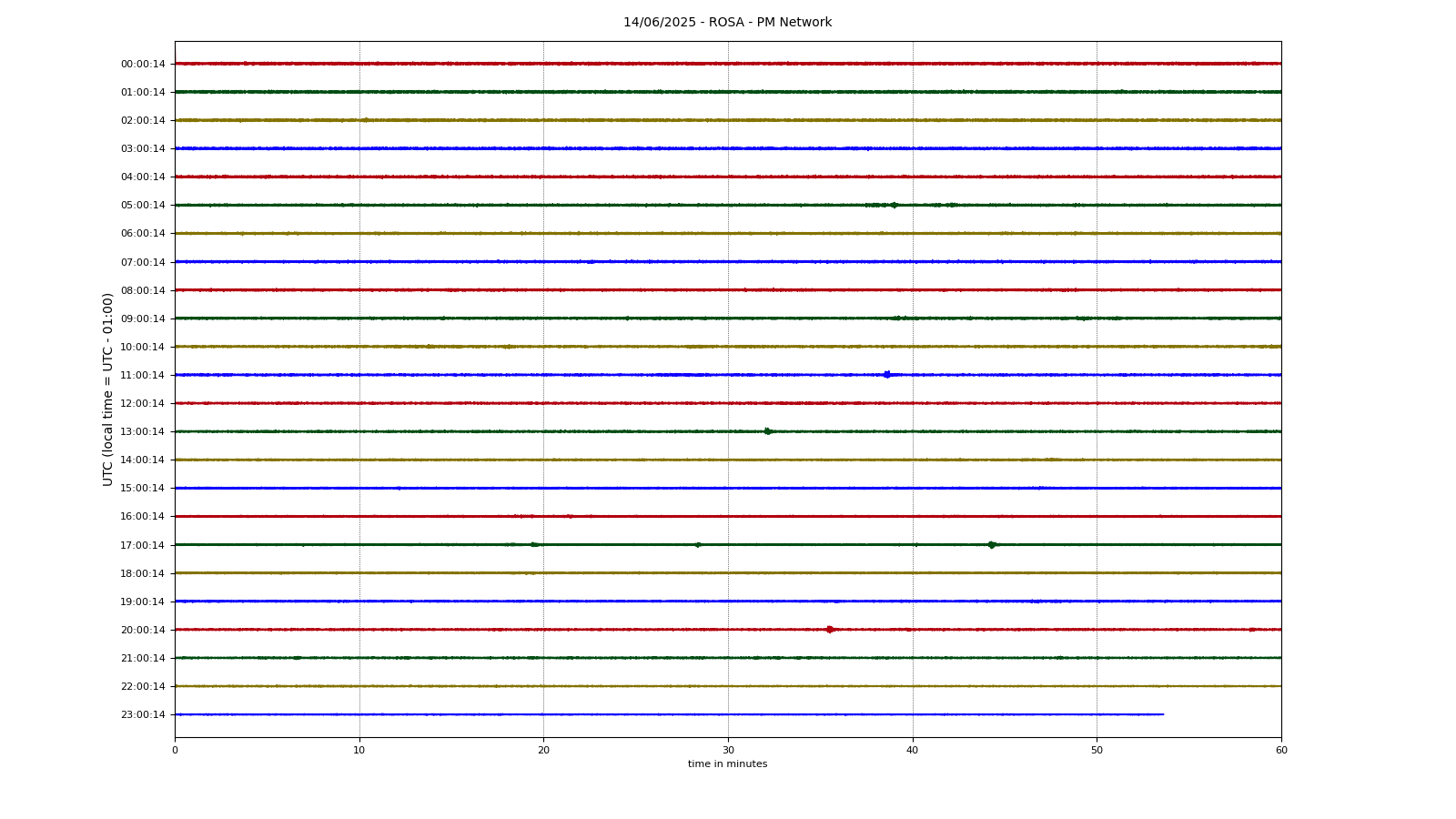Select the spike near minute 39 on the 05:00:14 trace
The width and height of the screenshot is (1456, 819).
coord(894,205)
